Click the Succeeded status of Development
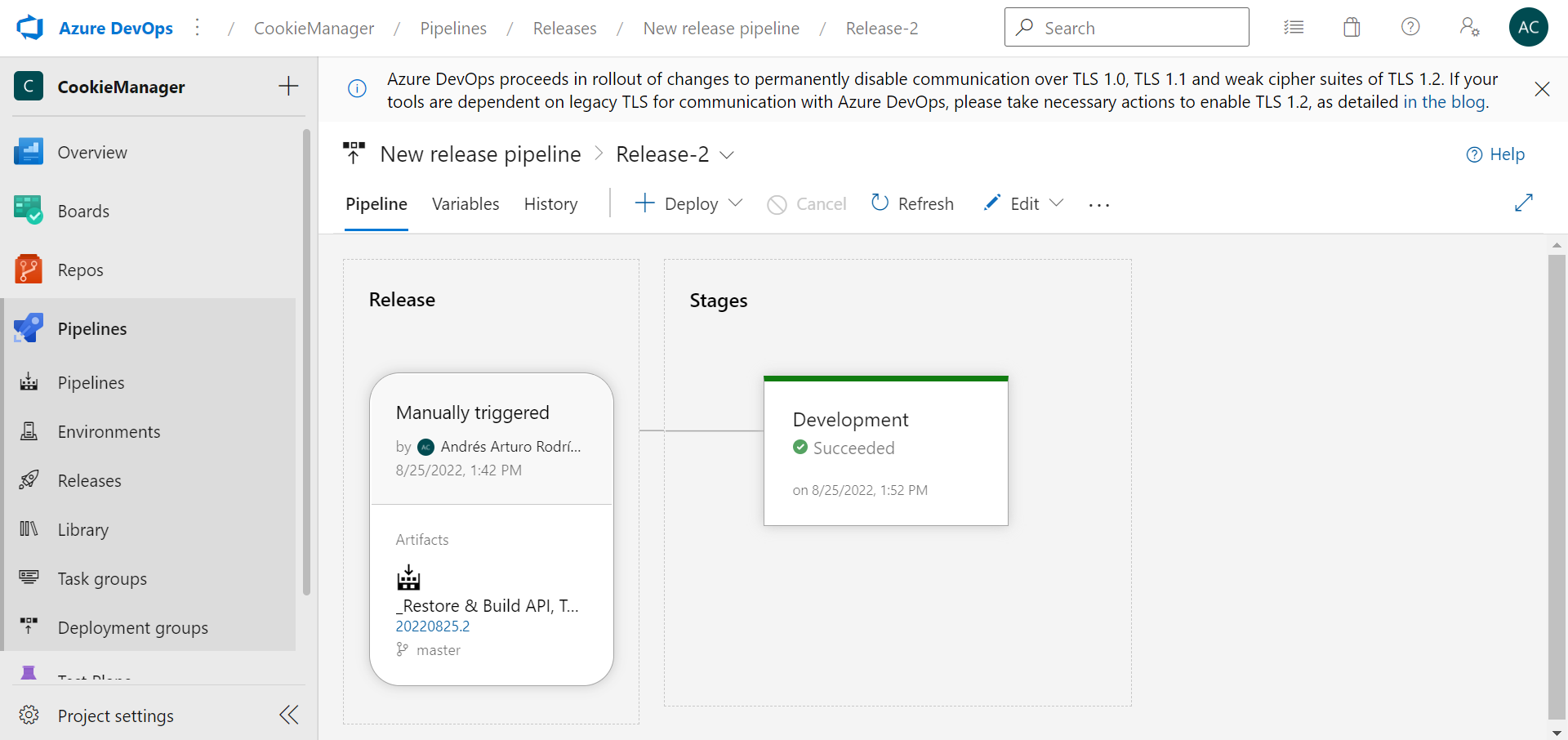The width and height of the screenshot is (1568, 740). point(844,448)
